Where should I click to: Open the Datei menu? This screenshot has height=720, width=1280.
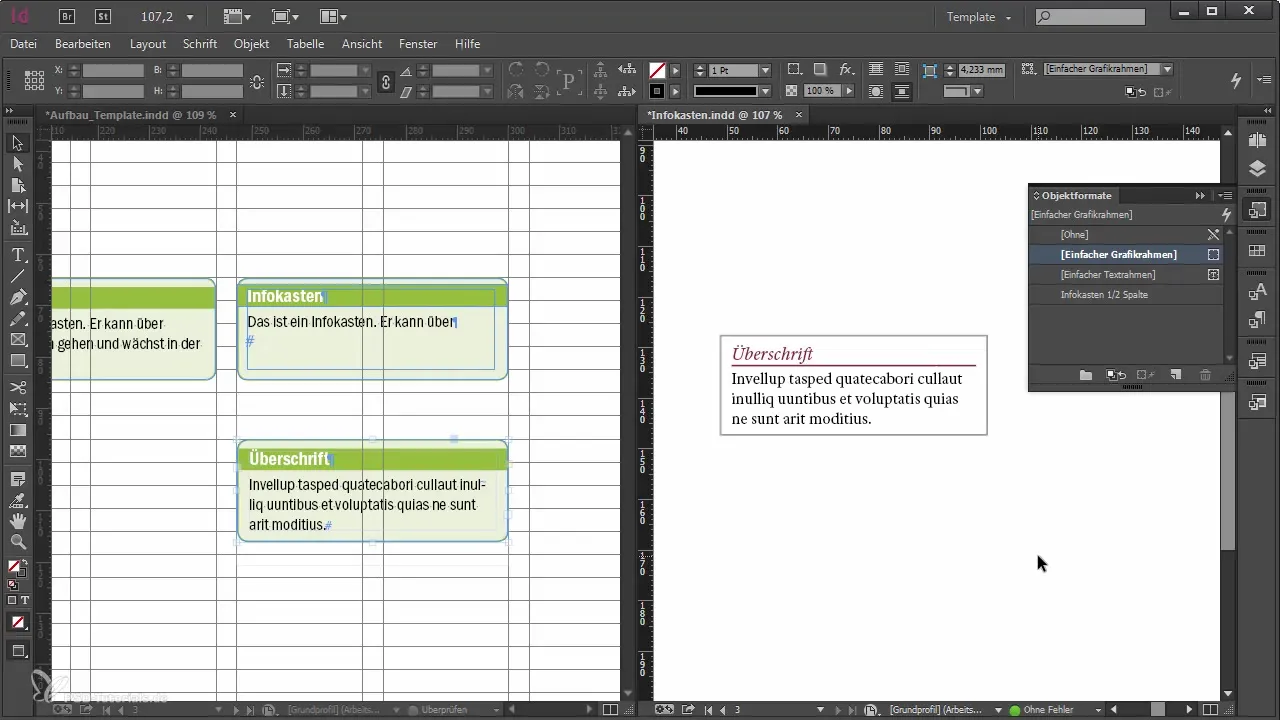pos(23,44)
